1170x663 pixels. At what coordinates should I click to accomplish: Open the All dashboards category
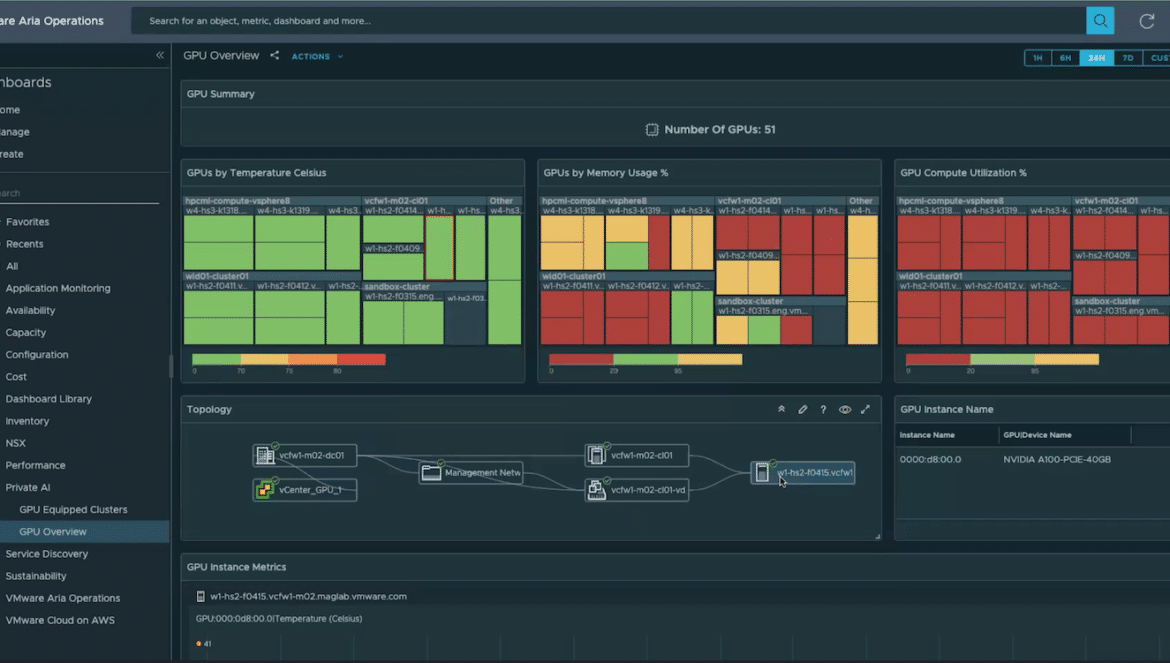pos(12,266)
